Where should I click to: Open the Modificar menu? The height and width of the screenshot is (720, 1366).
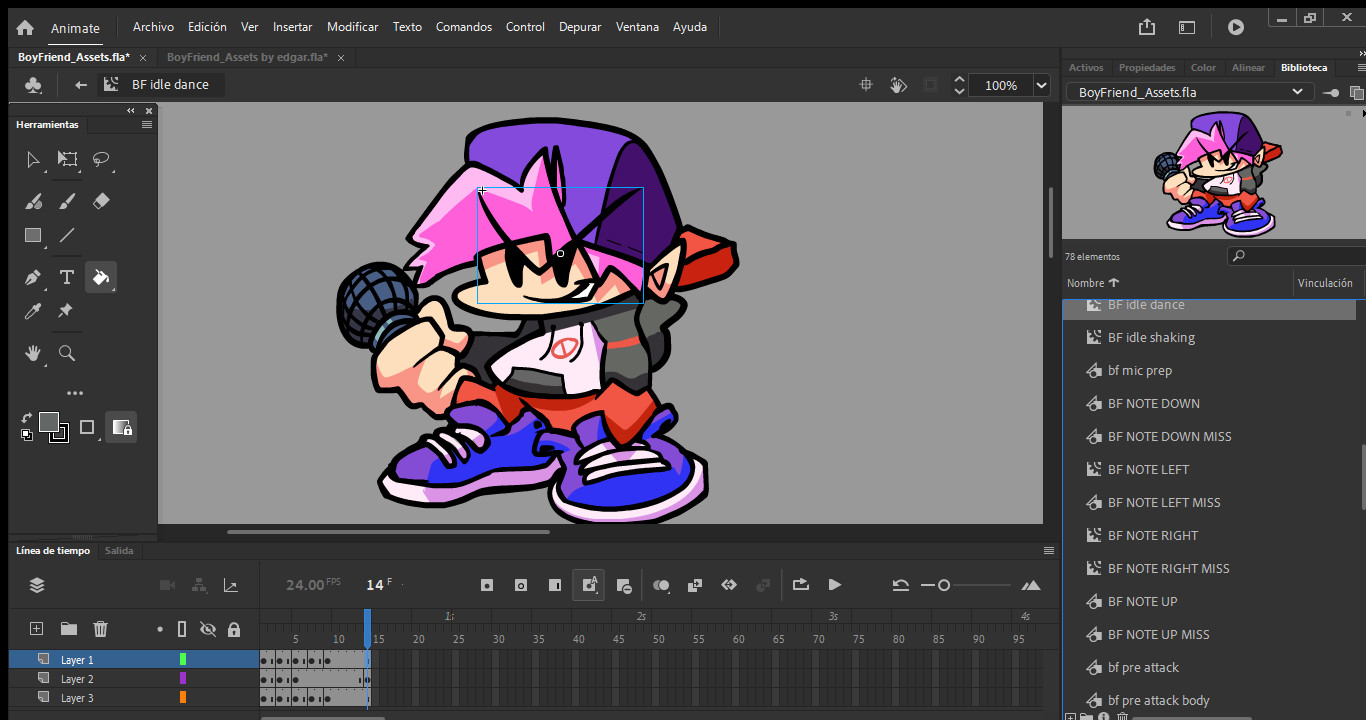pos(352,27)
